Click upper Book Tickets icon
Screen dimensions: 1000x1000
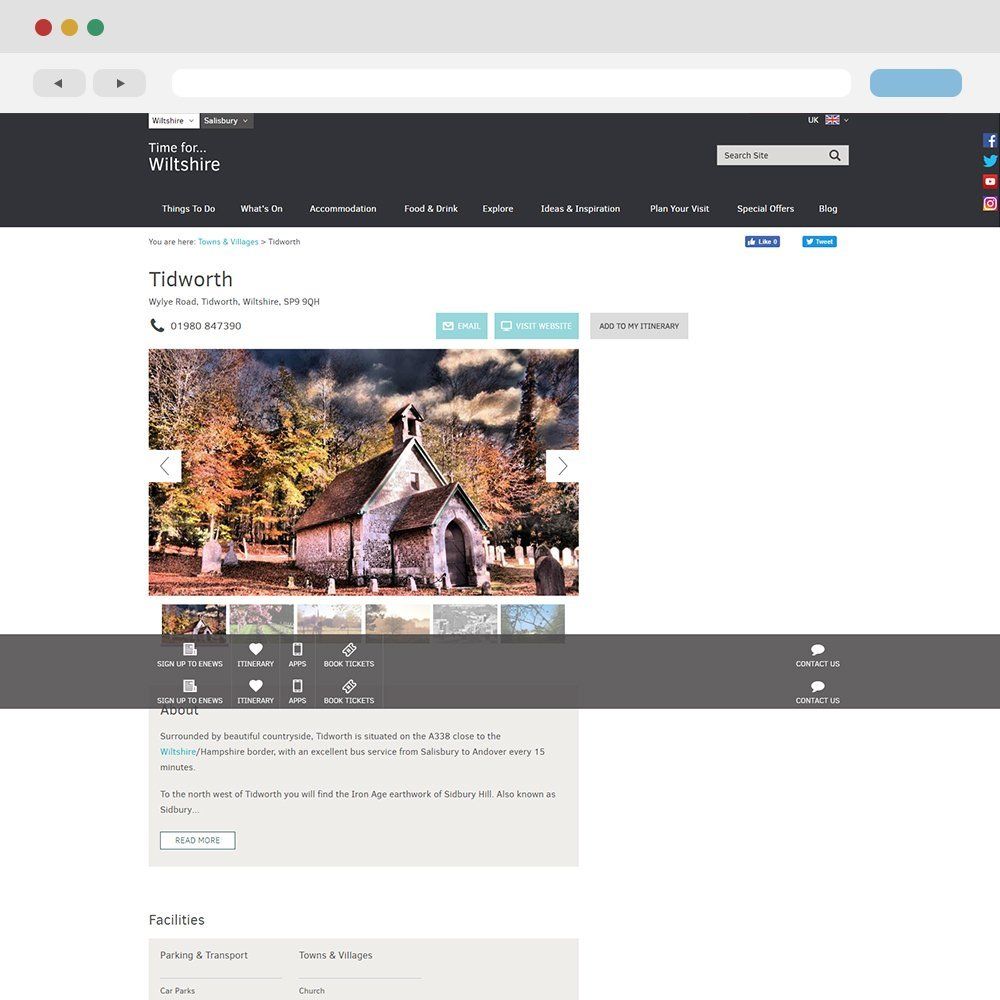(349, 649)
